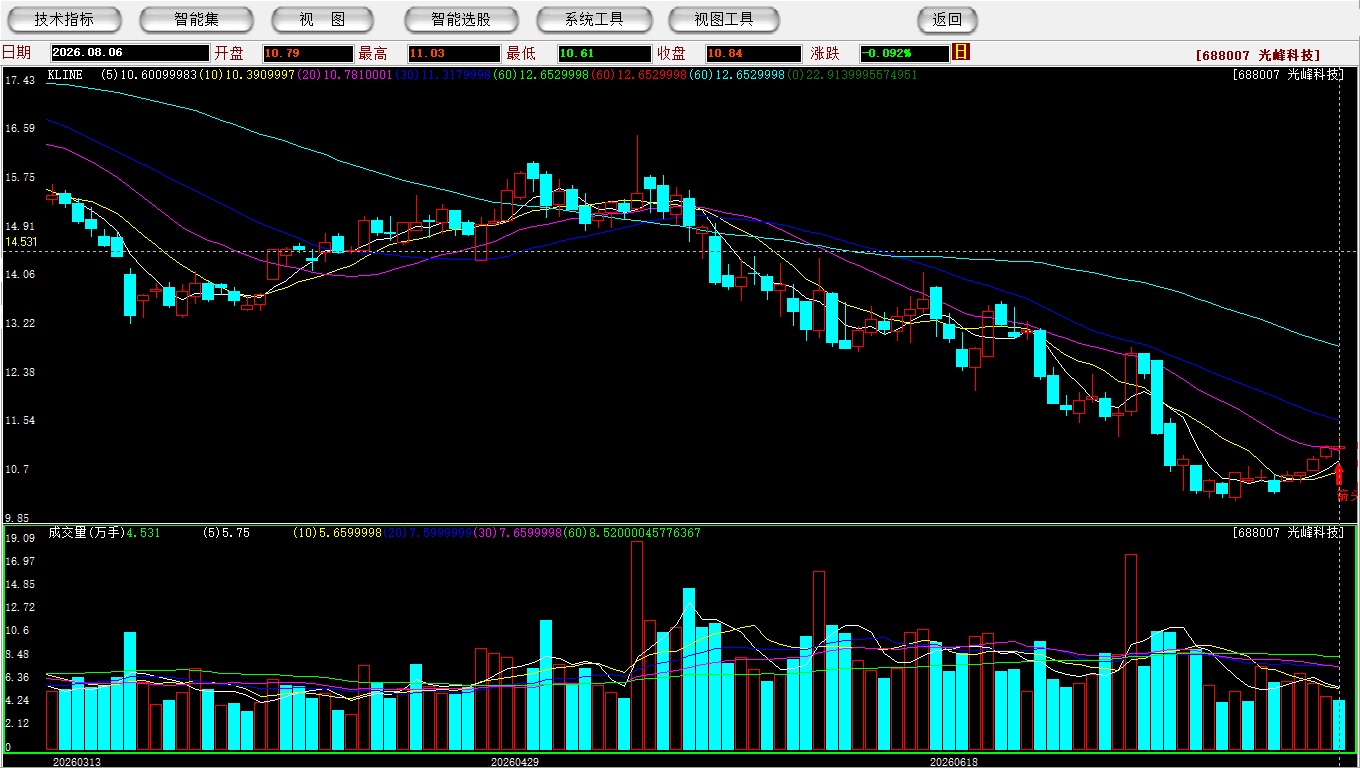Image resolution: width=1360 pixels, height=768 pixels.
Task: Click the 20260429 date label on the time axis
Action: point(515,761)
